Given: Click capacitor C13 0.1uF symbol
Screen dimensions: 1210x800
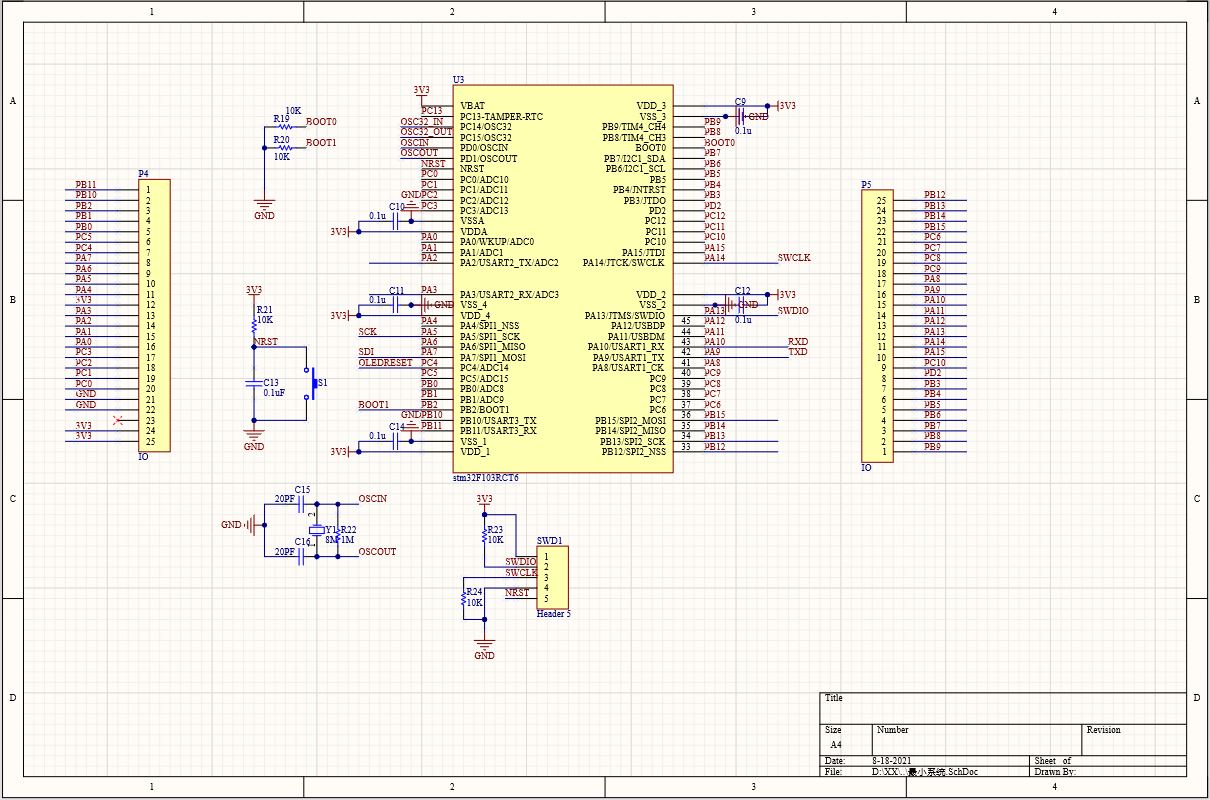Looking at the screenshot, I should [254, 382].
